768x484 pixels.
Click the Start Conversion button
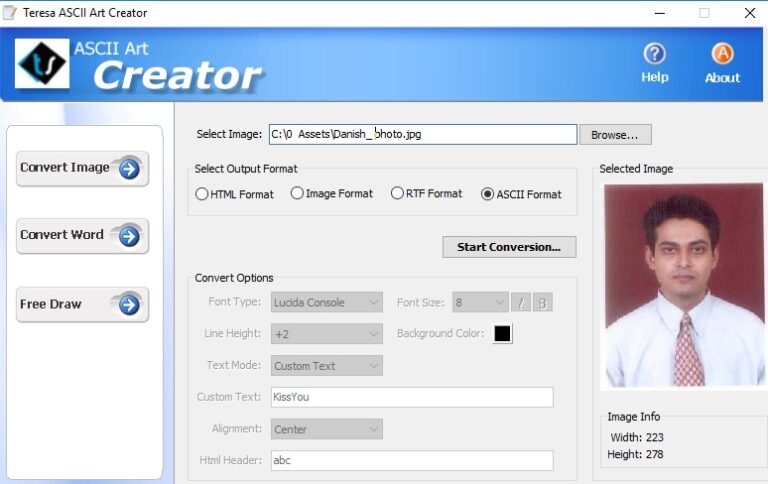pyautogui.click(x=509, y=247)
